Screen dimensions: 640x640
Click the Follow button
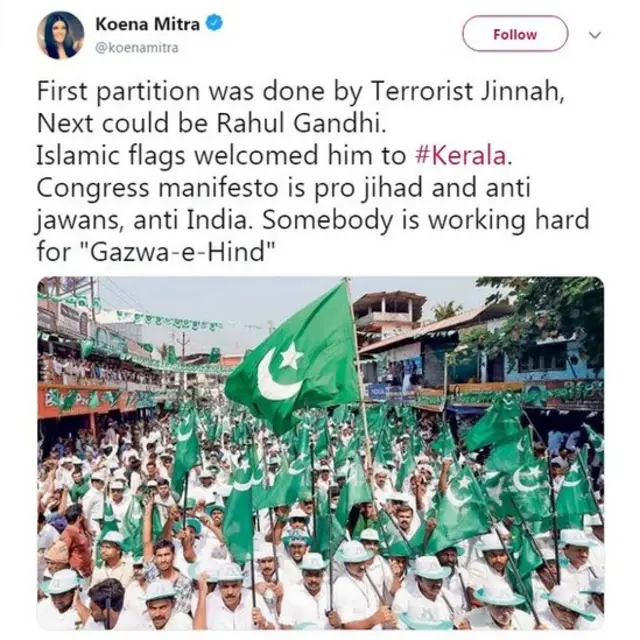pyautogui.click(x=515, y=34)
